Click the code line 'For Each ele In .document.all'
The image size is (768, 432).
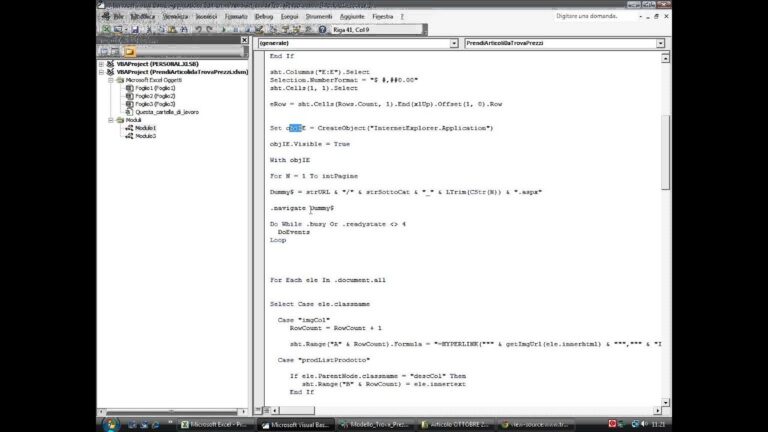(x=328, y=280)
